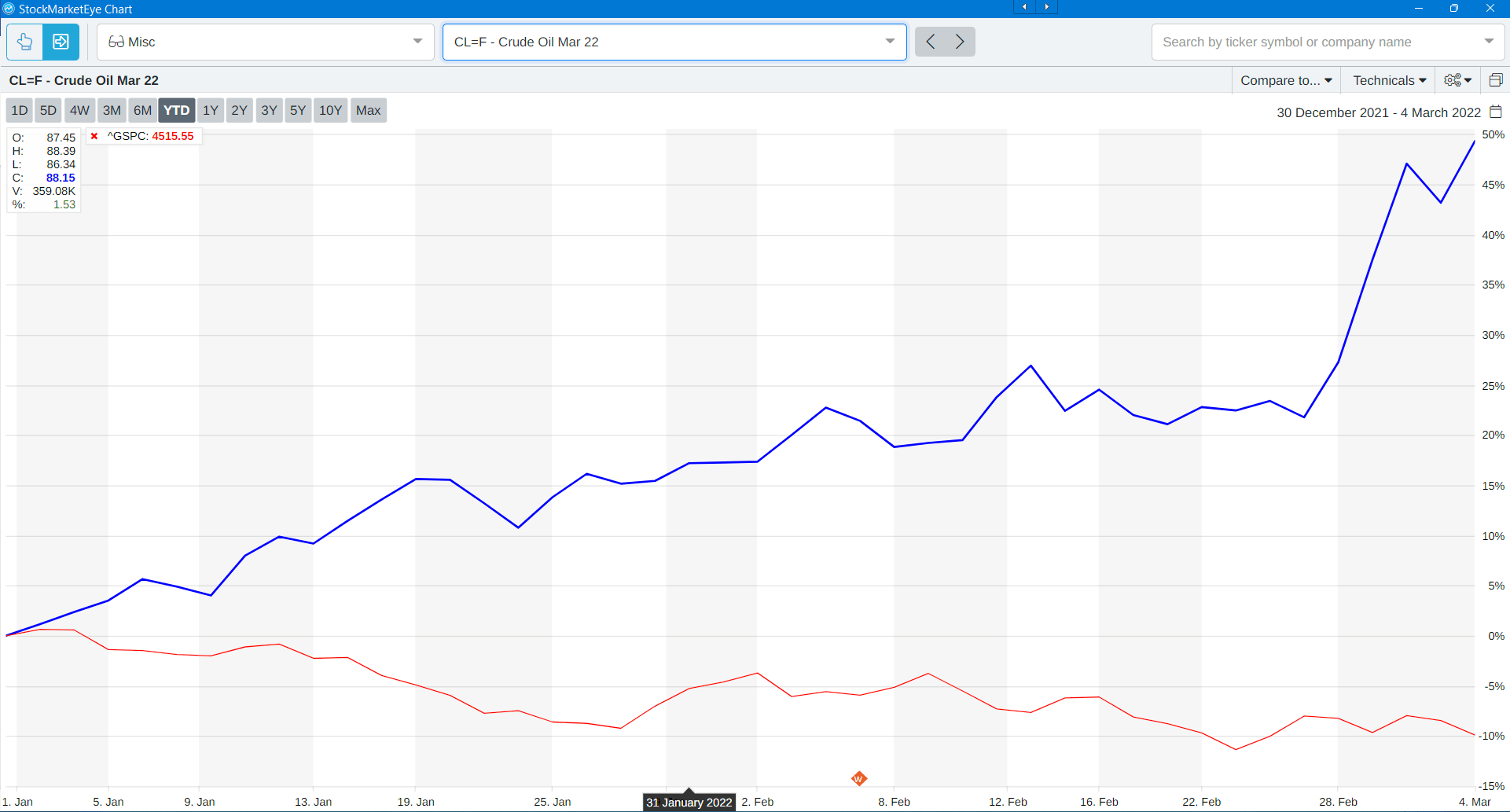Switch to the 6M time range
1510x812 pixels.
click(x=142, y=110)
